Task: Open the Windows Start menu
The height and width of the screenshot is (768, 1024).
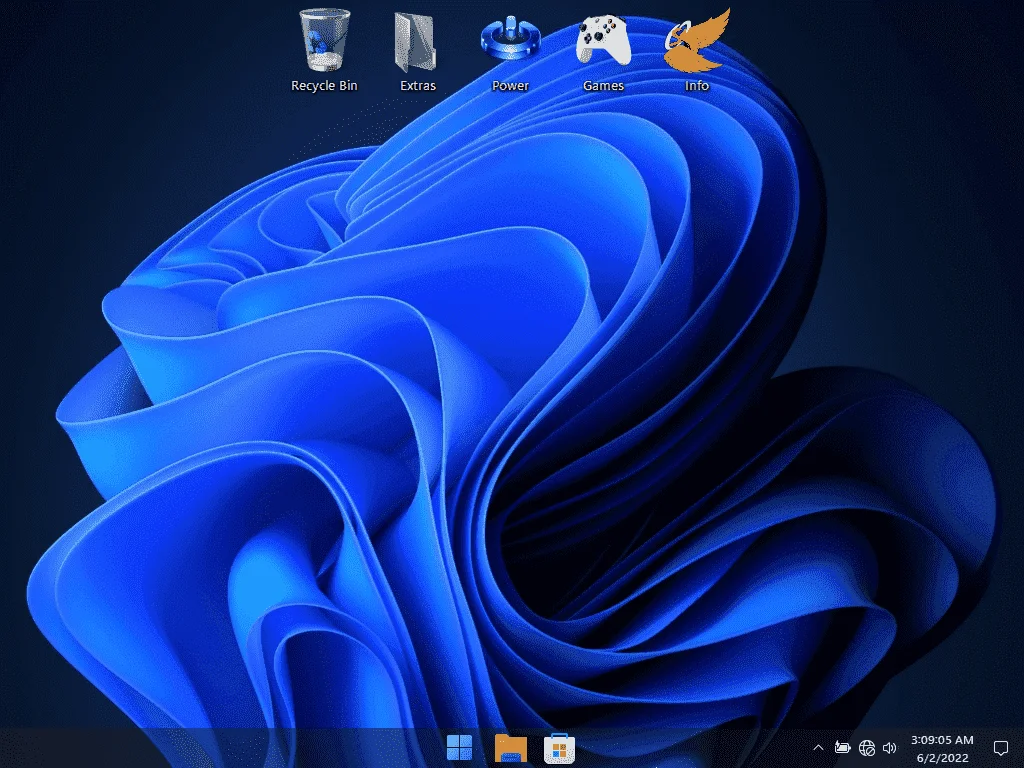Action: click(x=459, y=748)
